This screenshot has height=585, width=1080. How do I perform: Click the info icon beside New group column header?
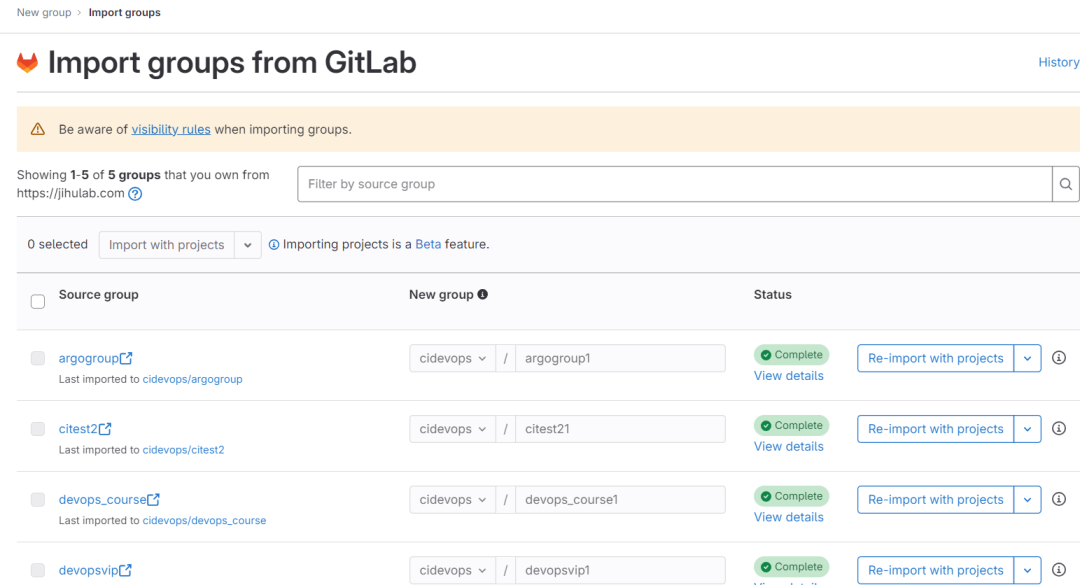(484, 294)
